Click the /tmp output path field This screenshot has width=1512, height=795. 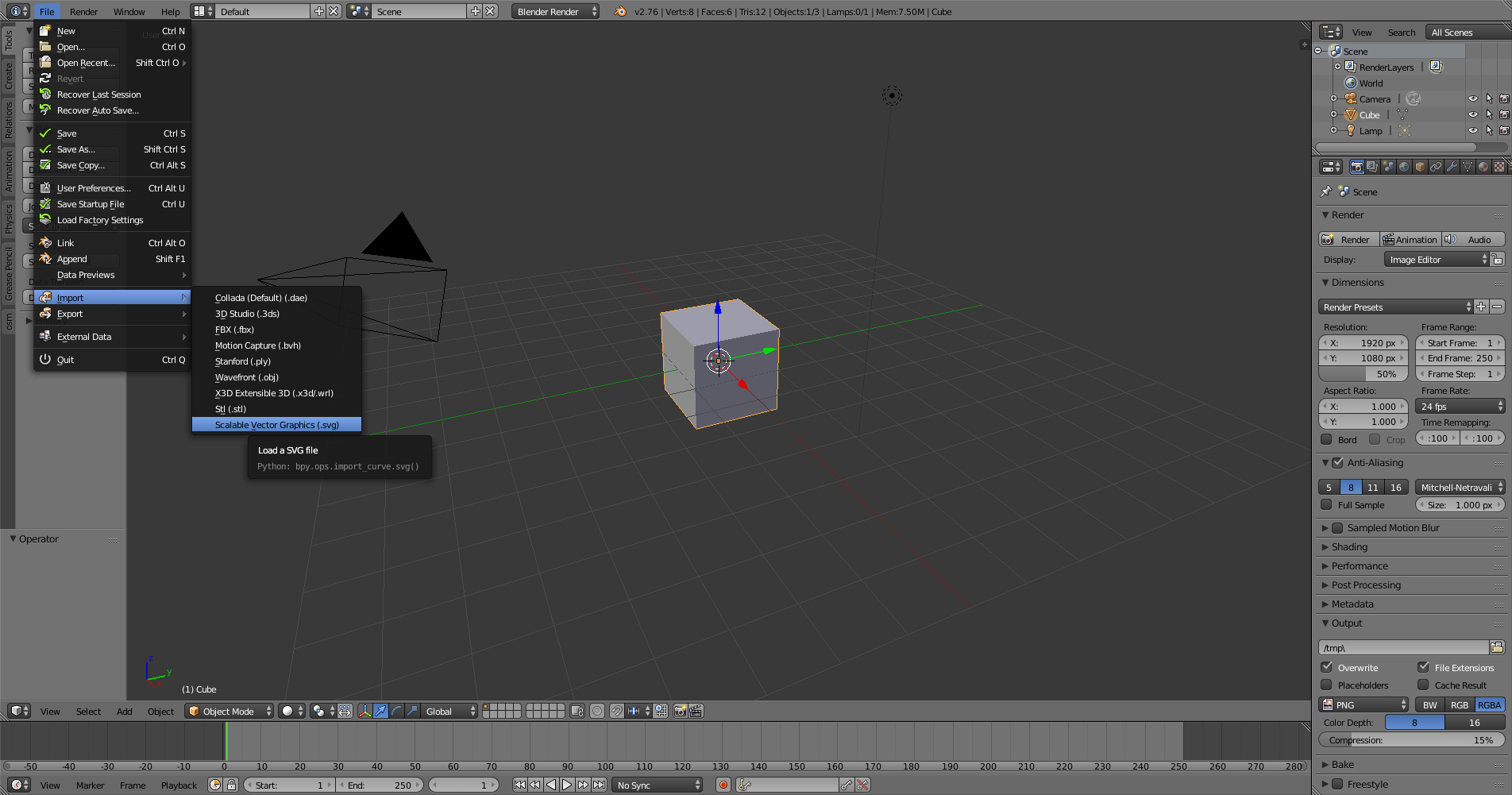1402,647
